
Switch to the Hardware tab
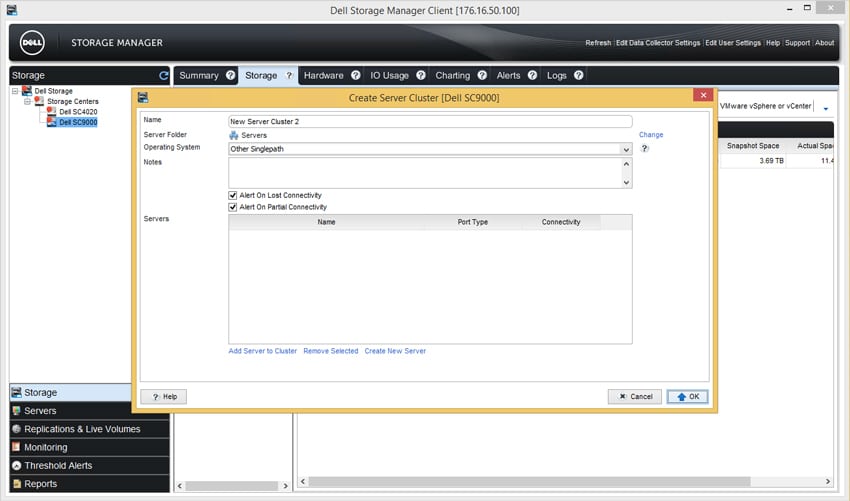pyautogui.click(x=324, y=75)
